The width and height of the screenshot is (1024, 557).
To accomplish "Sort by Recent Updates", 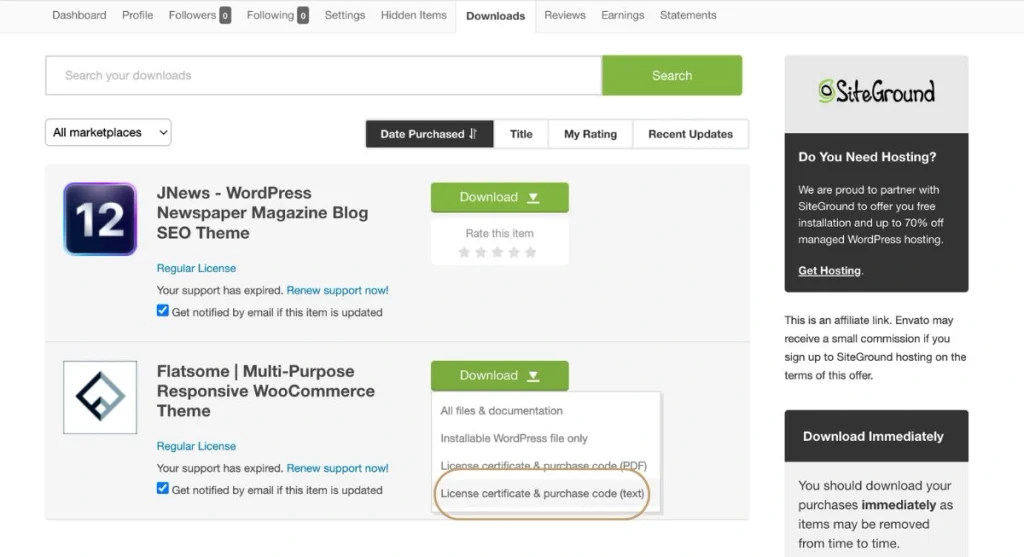I will (x=690, y=134).
